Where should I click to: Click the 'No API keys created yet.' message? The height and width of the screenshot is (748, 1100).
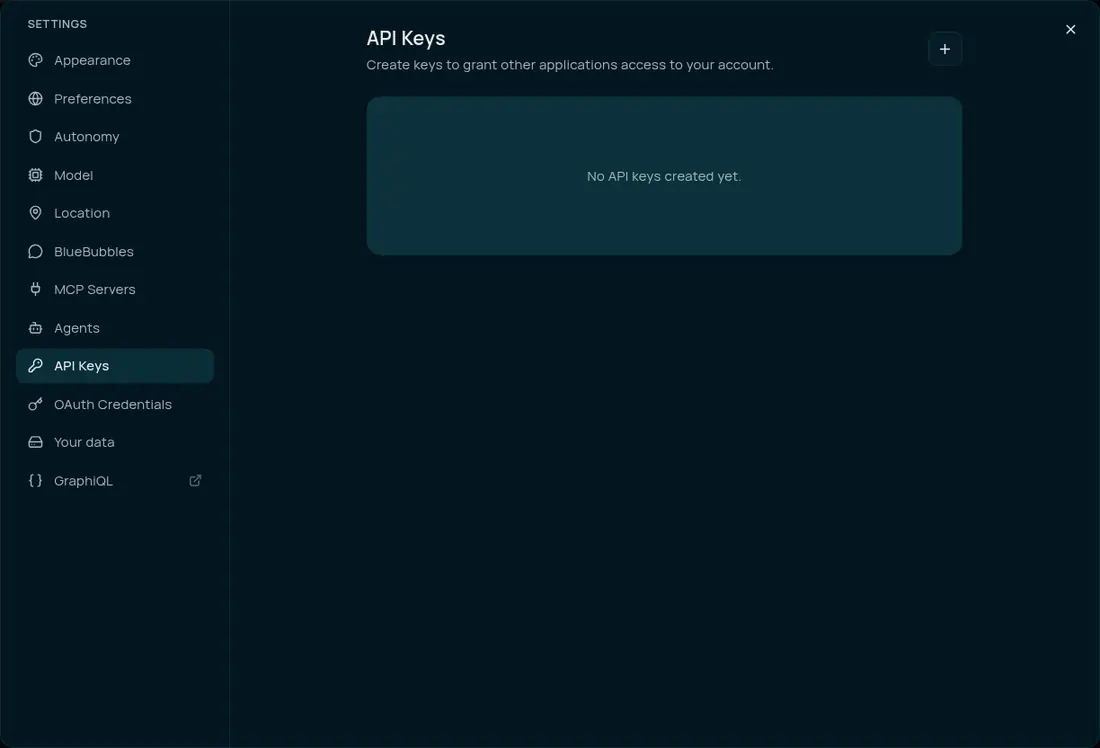pyautogui.click(x=664, y=177)
